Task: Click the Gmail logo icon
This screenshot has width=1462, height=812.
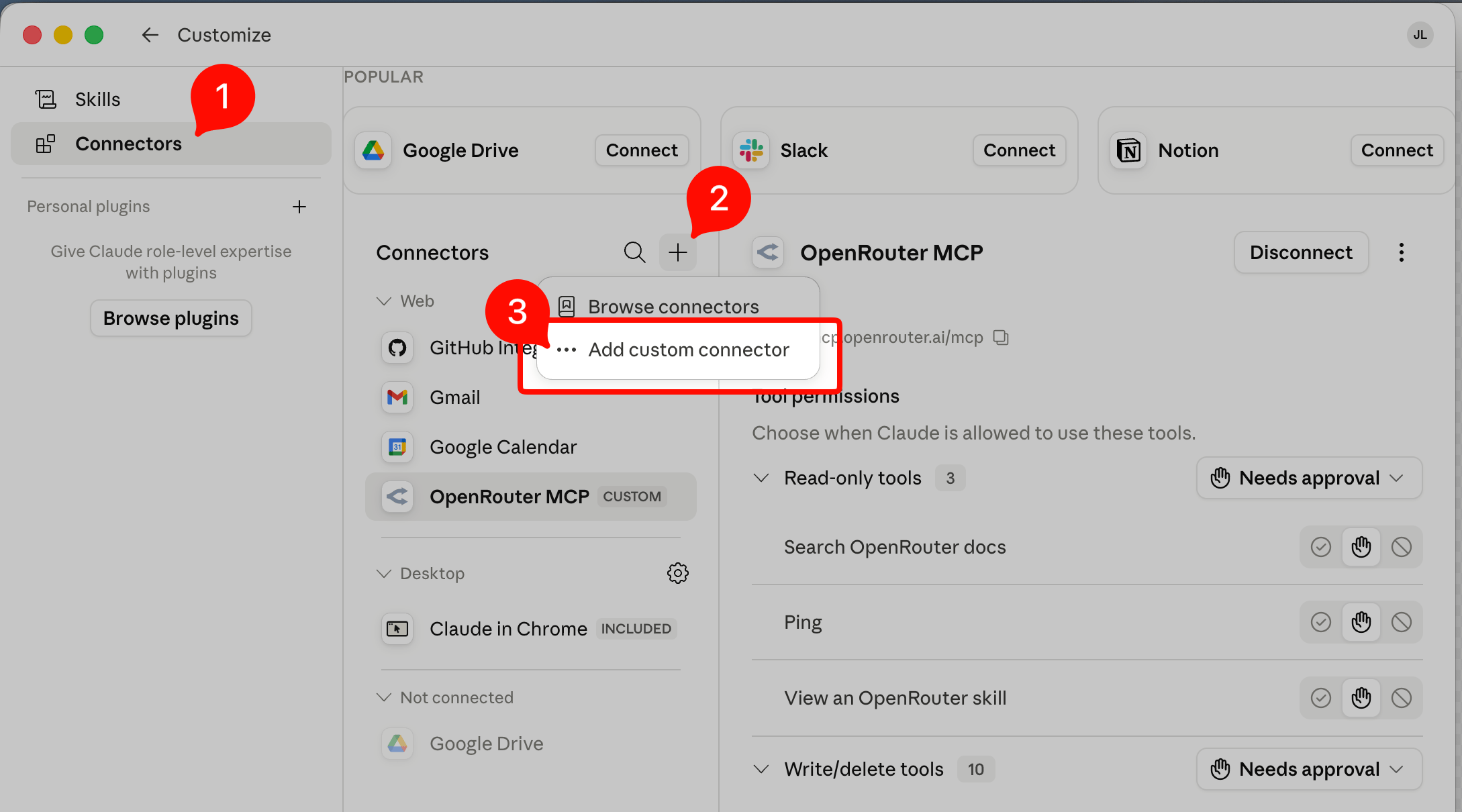Action: tap(397, 397)
